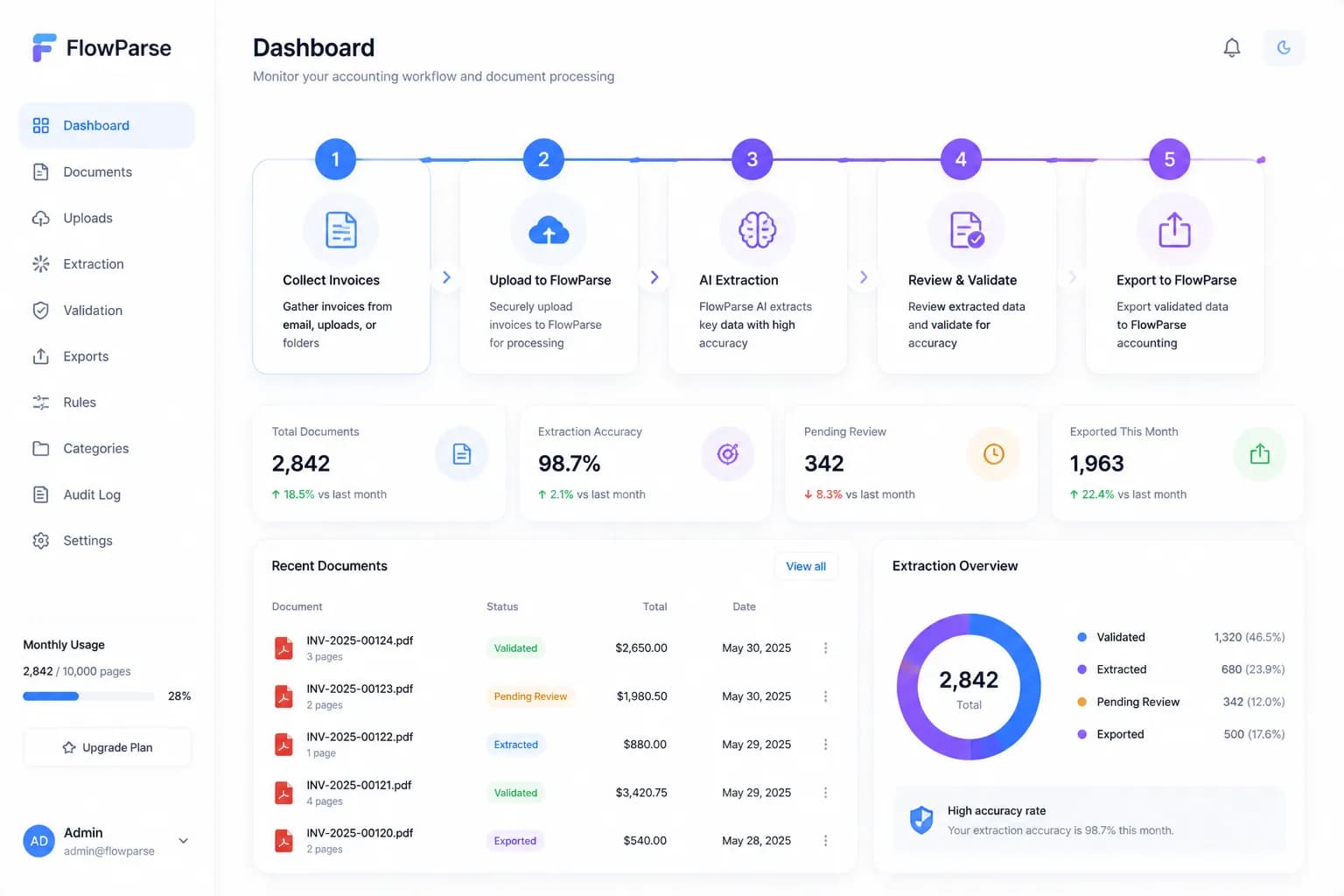This screenshot has width=1344, height=896.
Task: Click the Upload to FlowParse cloud icon
Action: pyautogui.click(x=549, y=230)
